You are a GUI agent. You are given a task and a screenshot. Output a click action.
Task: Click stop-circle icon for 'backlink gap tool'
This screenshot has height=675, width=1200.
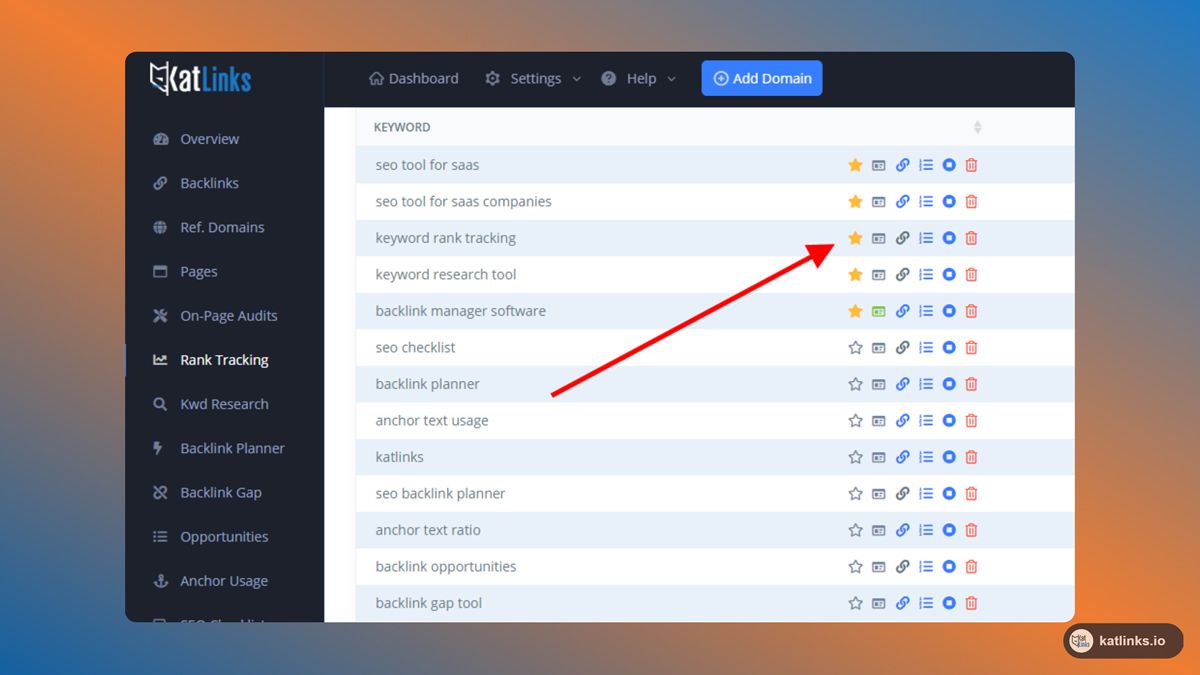[949, 603]
